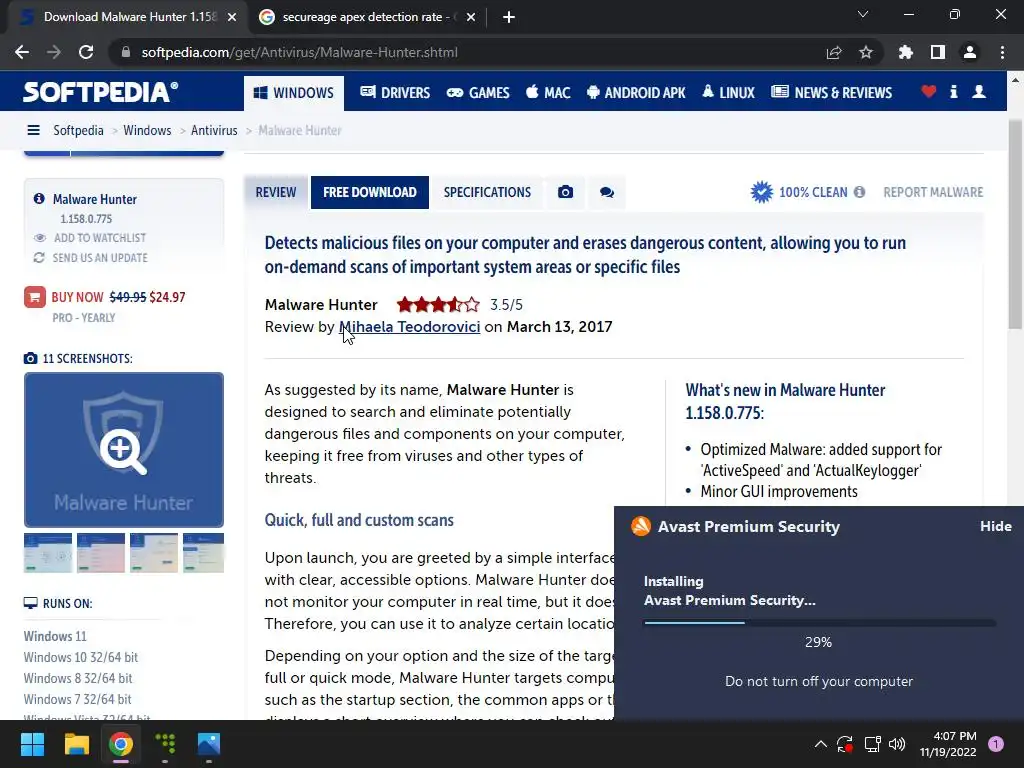This screenshot has height=768, width=1024.
Task: Open the GAMES section
Action: (x=478, y=93)
